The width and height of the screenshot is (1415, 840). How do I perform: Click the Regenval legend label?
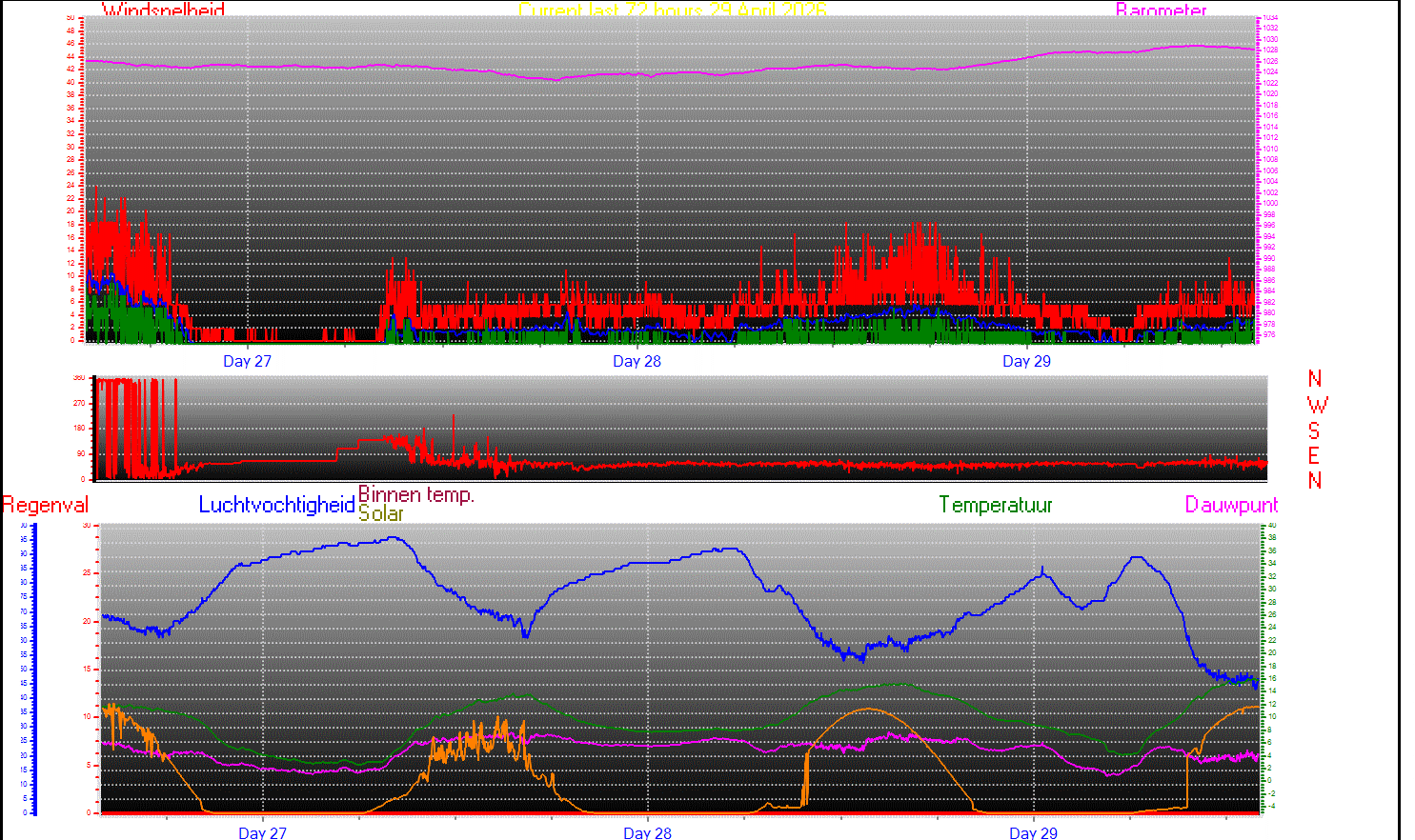coord(45,505)
